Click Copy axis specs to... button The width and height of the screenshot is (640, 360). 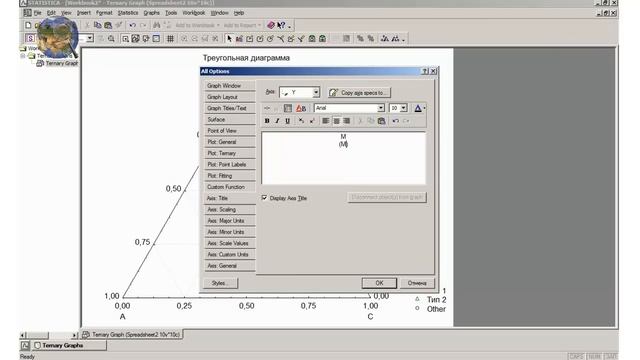[359, 93]
